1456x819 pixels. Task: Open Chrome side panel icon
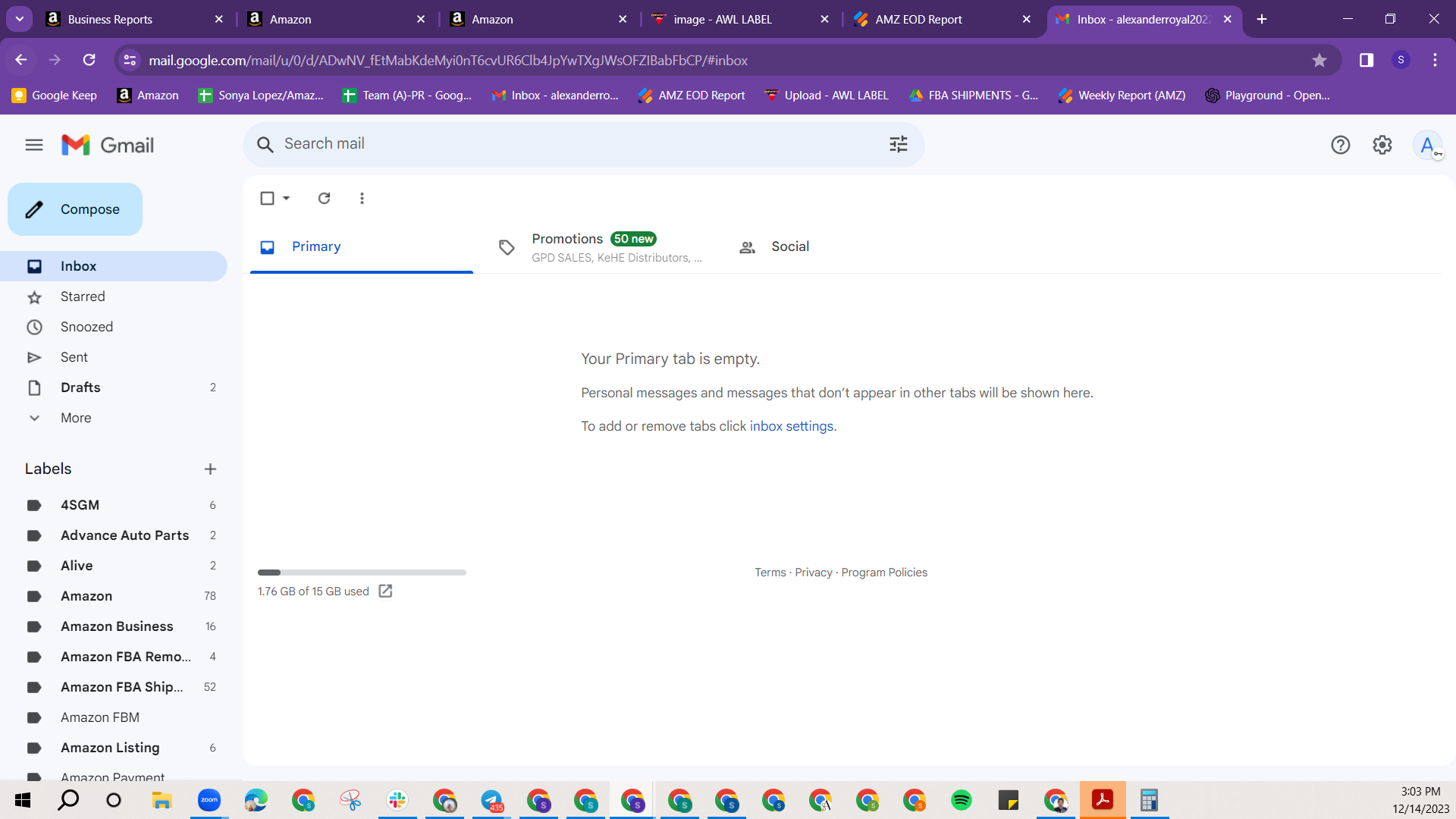1367,60
